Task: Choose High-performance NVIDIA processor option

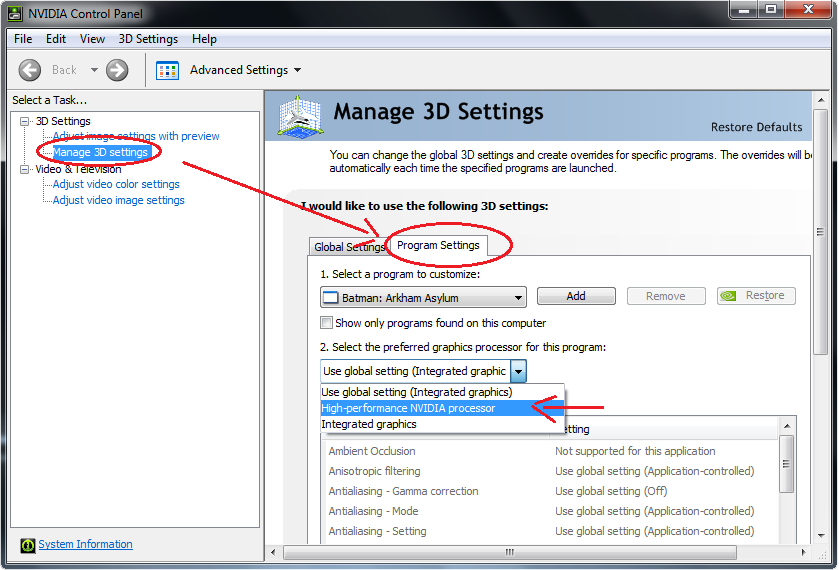Action: [x=442, y=408]
